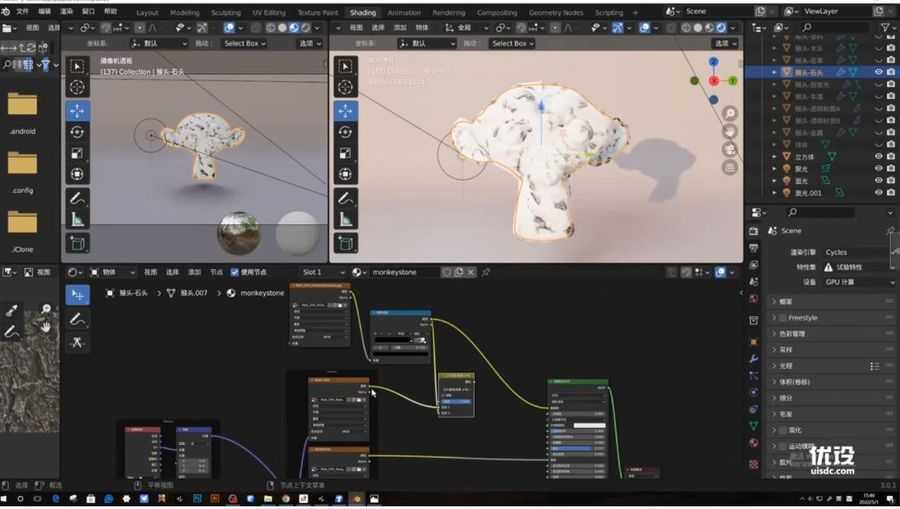The height and width of the screenshot is (509, 900).
Task: Click the outliner filter funnel icon
Action: [885, 27]
